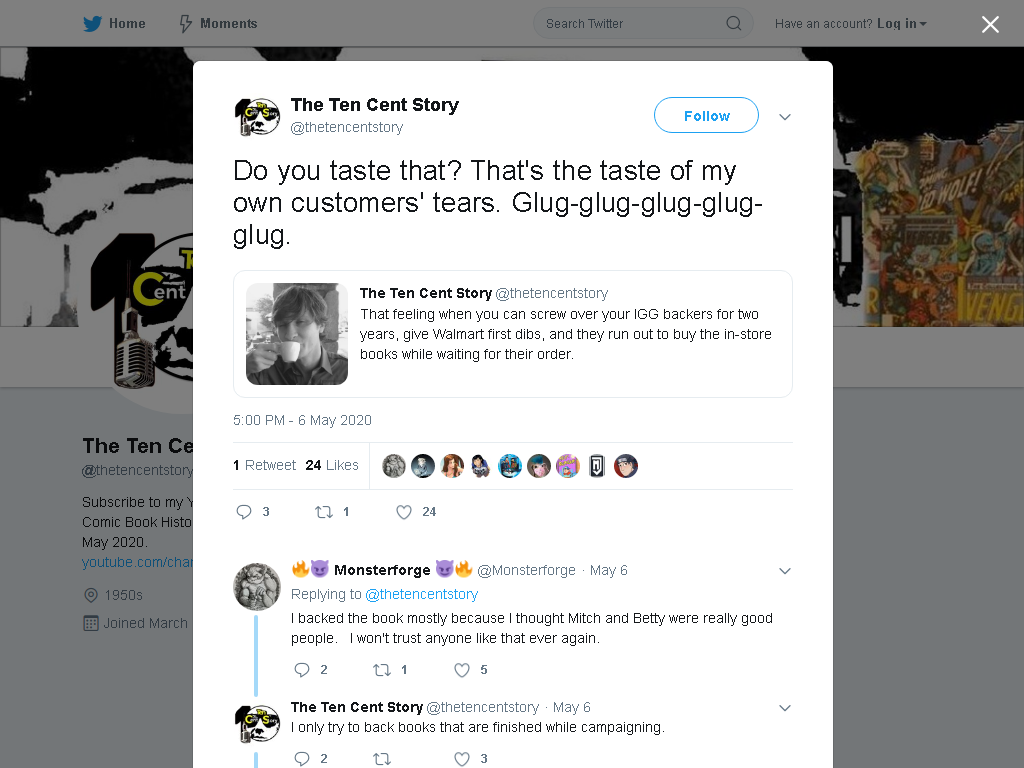The image size is (1024, 768).
Task: View the 24 Likes list
Action: point(332,465)
